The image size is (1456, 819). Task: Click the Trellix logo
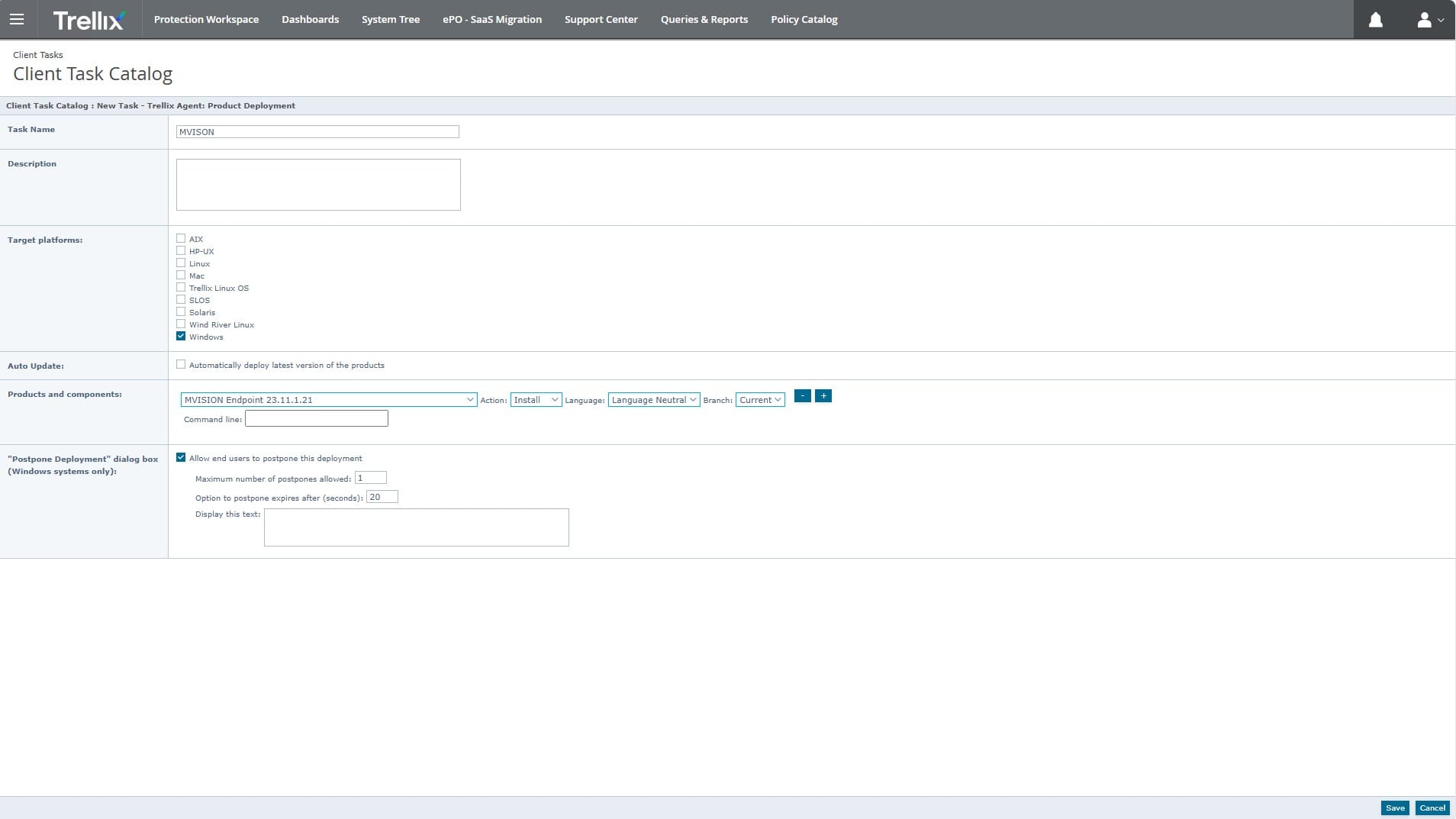89,20
